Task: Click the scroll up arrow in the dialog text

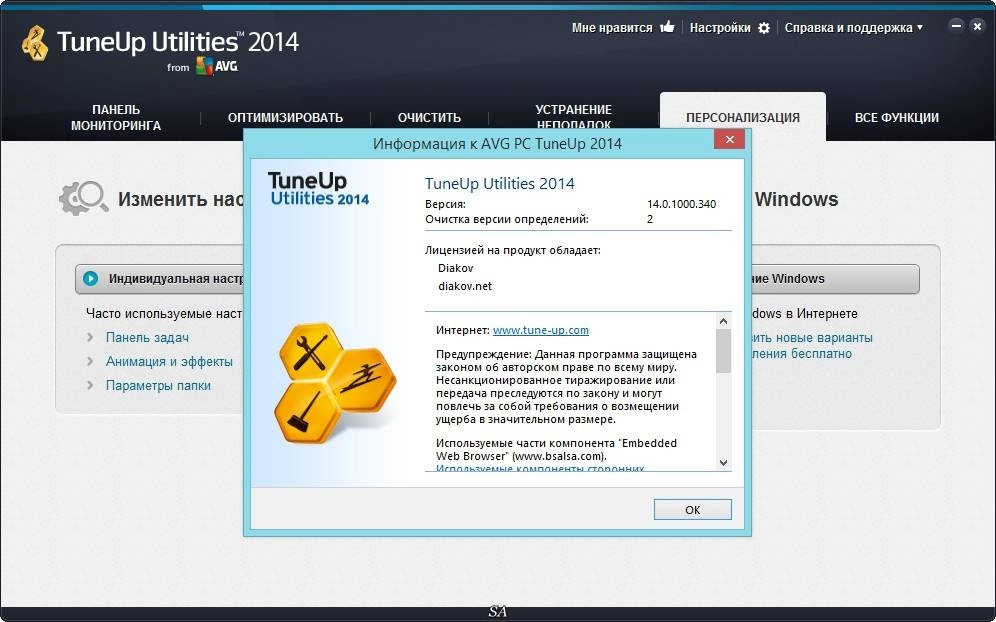Action: [723, 321]
